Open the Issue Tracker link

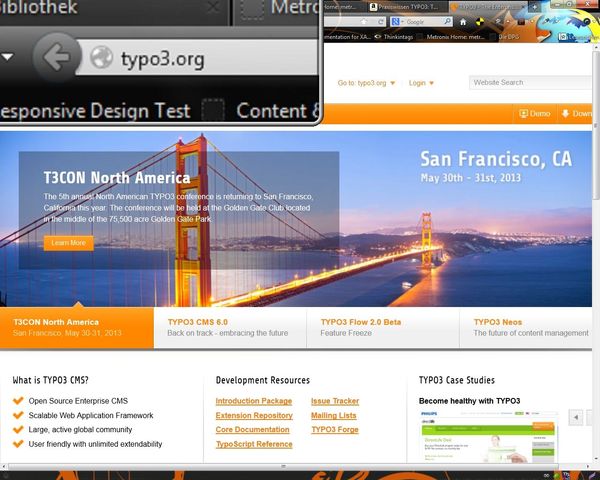point(335,401)
